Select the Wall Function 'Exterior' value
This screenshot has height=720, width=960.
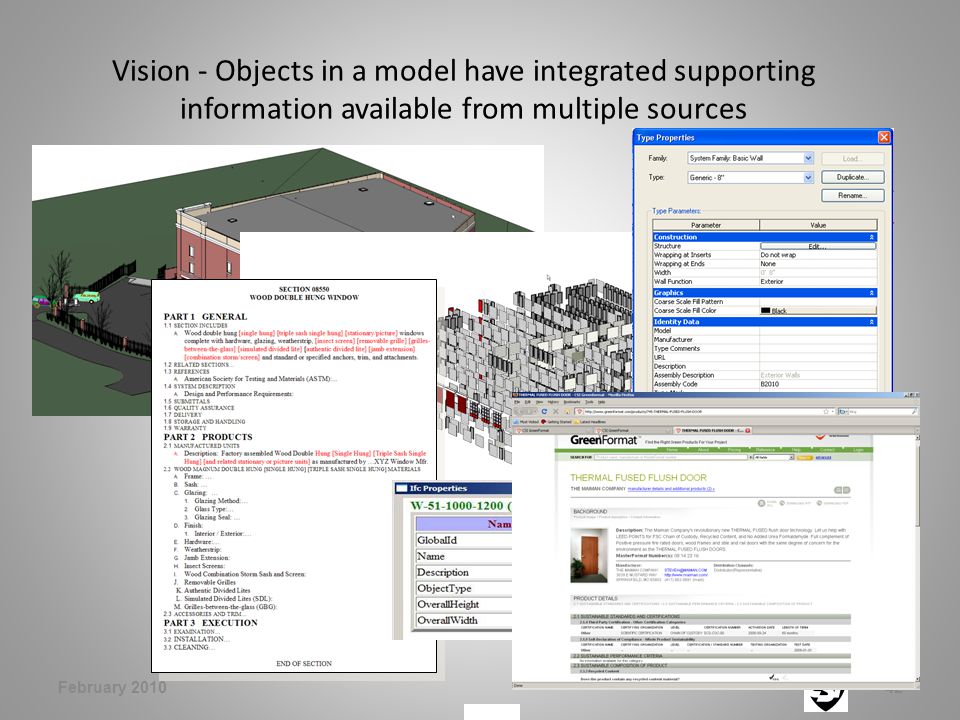click(x=818, y=282)
